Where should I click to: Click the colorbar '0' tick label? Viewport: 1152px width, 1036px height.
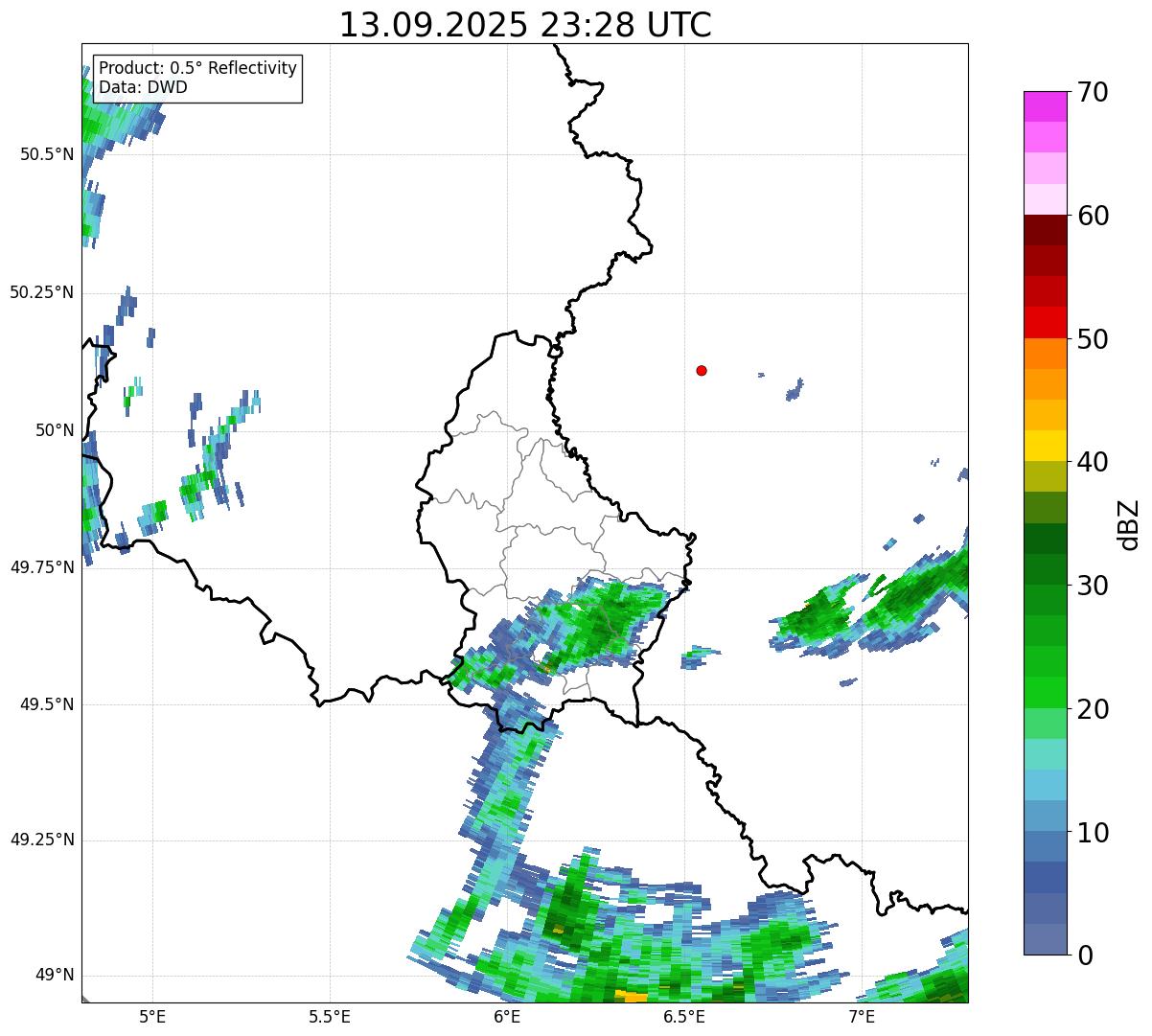click(1085, 955)
